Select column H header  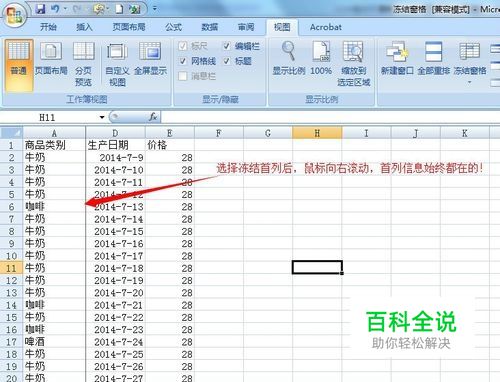pos(317,133)
